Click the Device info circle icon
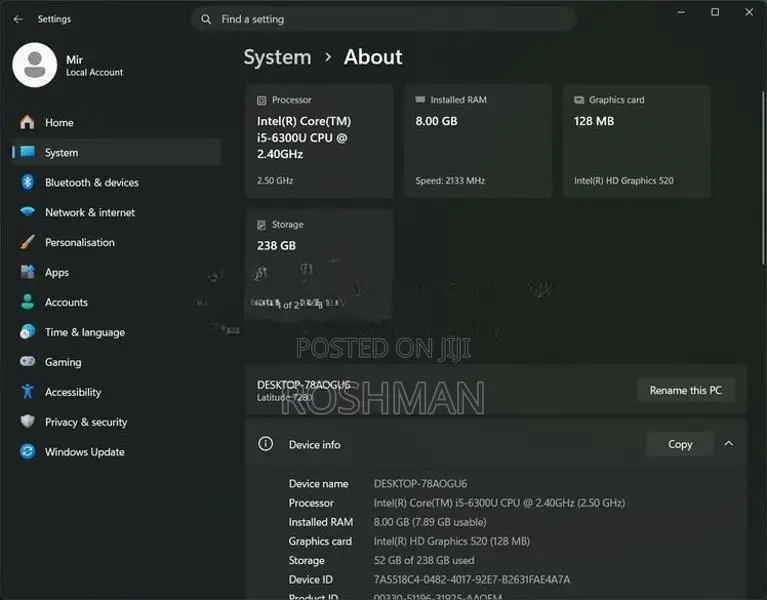 266,444
